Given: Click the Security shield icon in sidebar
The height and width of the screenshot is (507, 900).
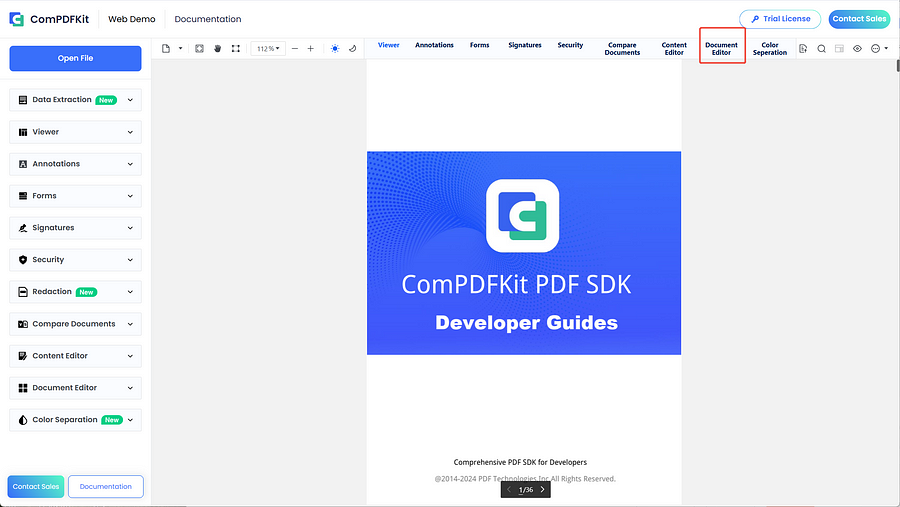Looking at the screenshot, I should pos(23,260).
